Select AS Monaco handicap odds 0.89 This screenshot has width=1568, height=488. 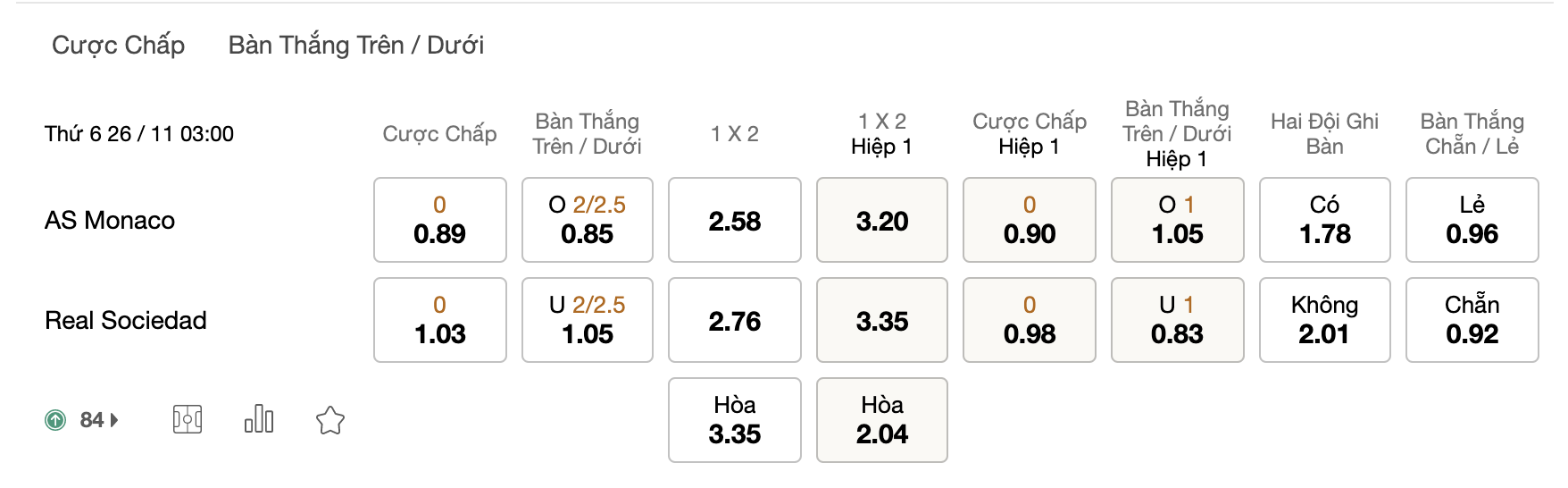tap(440, 220)
